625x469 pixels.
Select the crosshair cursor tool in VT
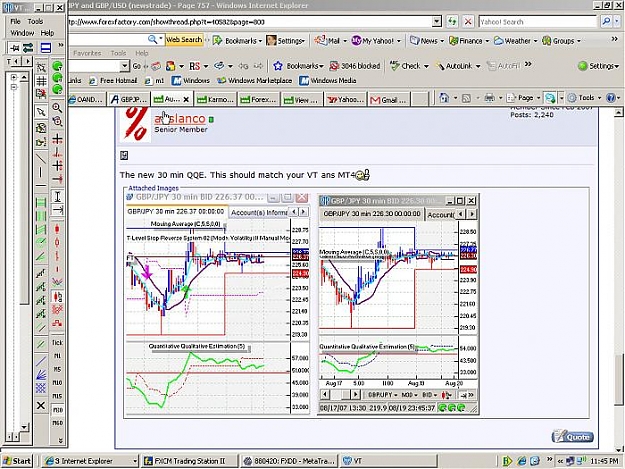tap(57, 139)
